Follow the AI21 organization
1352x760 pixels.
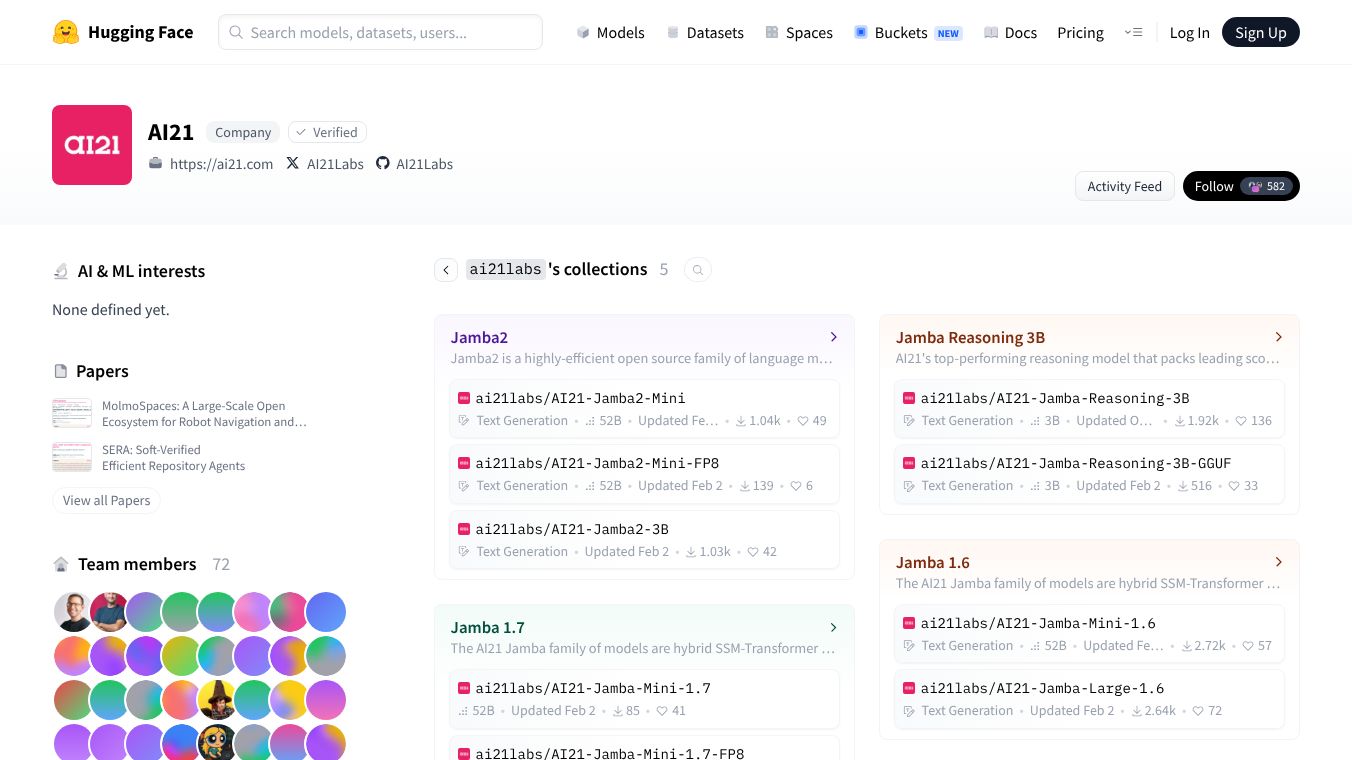(x=1241, y=186)
